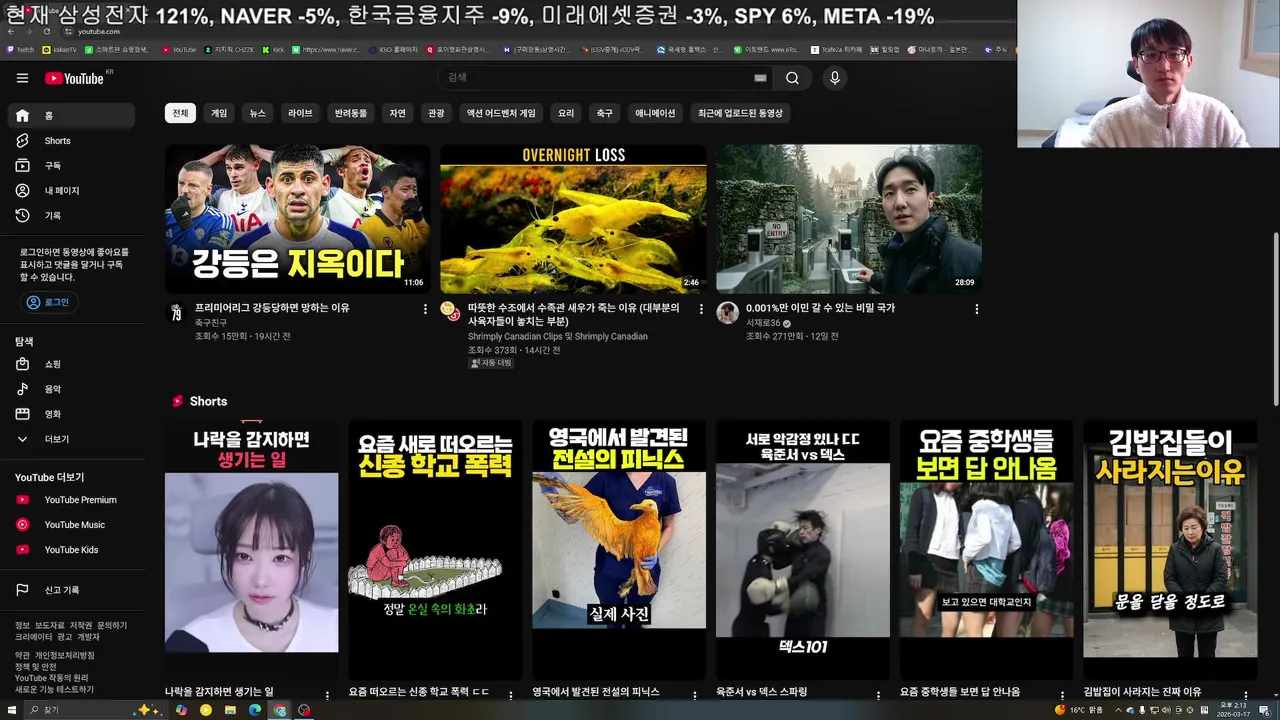The height and width of the screenshot is (720, 1280).
Task: Play the 신종 학교 폭력 short
Action: coord(435,549)
